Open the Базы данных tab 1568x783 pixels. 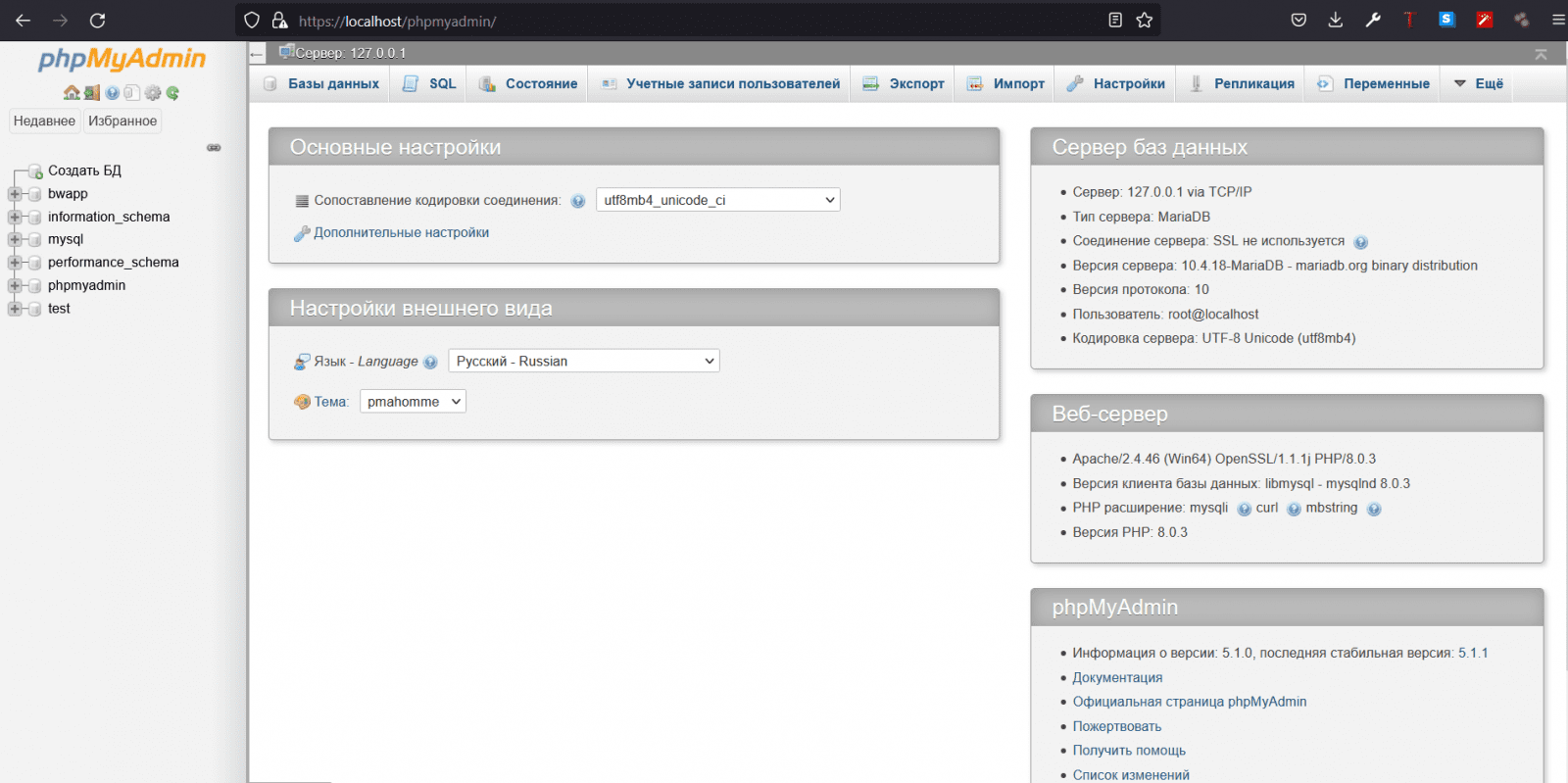pyautogui.click(x=321, y=83)
